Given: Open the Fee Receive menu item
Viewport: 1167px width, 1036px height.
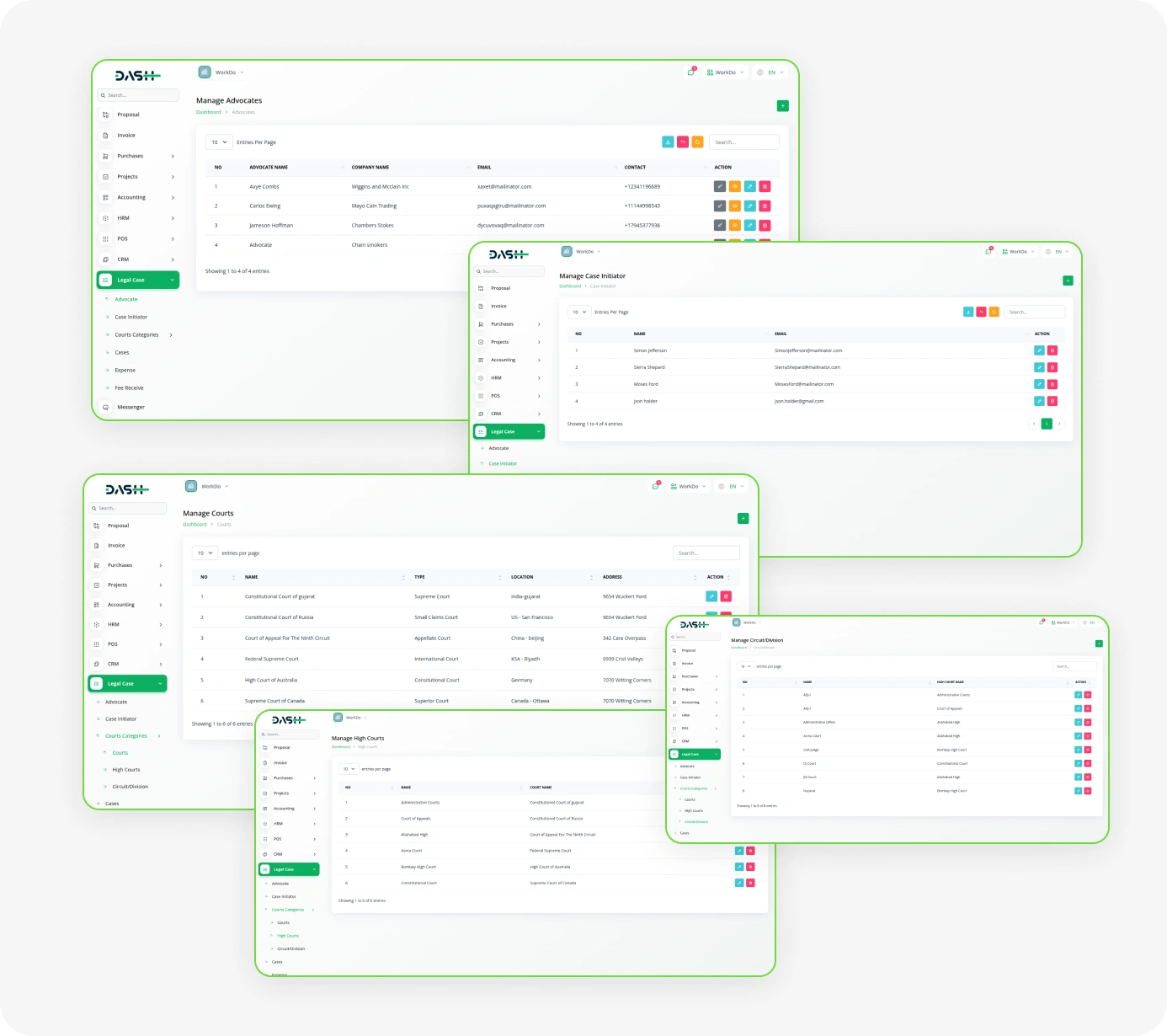Looking at the screenshot, I should [129, 388].
